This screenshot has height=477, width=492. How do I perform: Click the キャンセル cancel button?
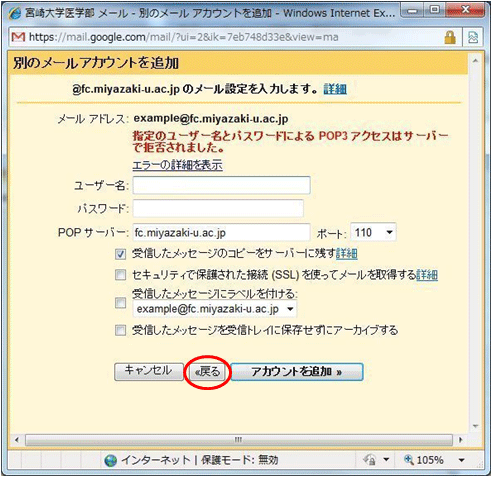(x=149, y=371)
